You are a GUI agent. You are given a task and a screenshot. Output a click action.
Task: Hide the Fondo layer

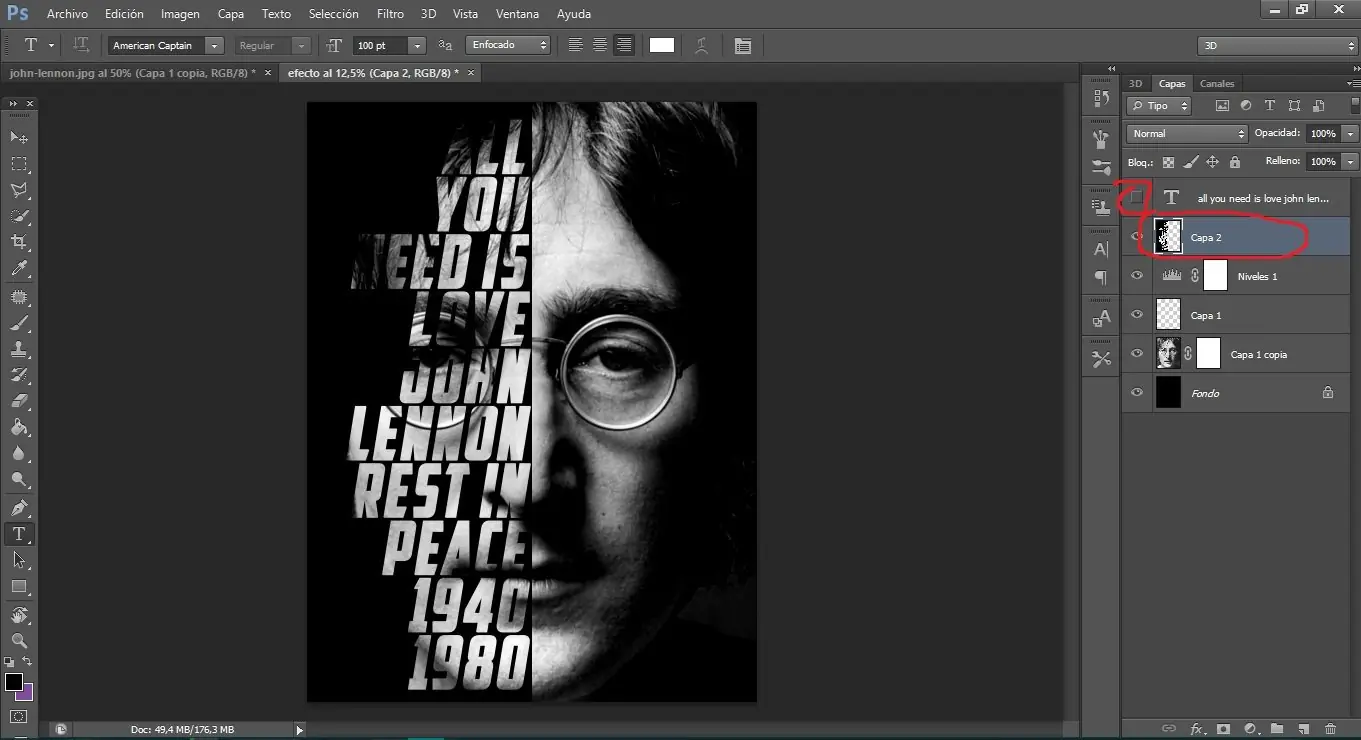click(x=1137, y=392)
